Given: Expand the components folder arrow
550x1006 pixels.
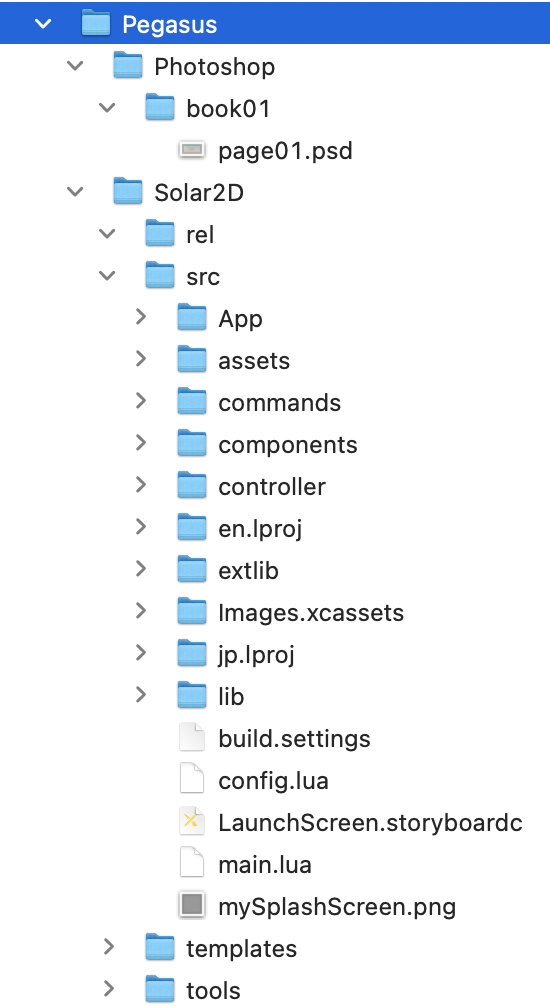Looking at the screenshot, I should pyautogui.click(x=141, y=443).
